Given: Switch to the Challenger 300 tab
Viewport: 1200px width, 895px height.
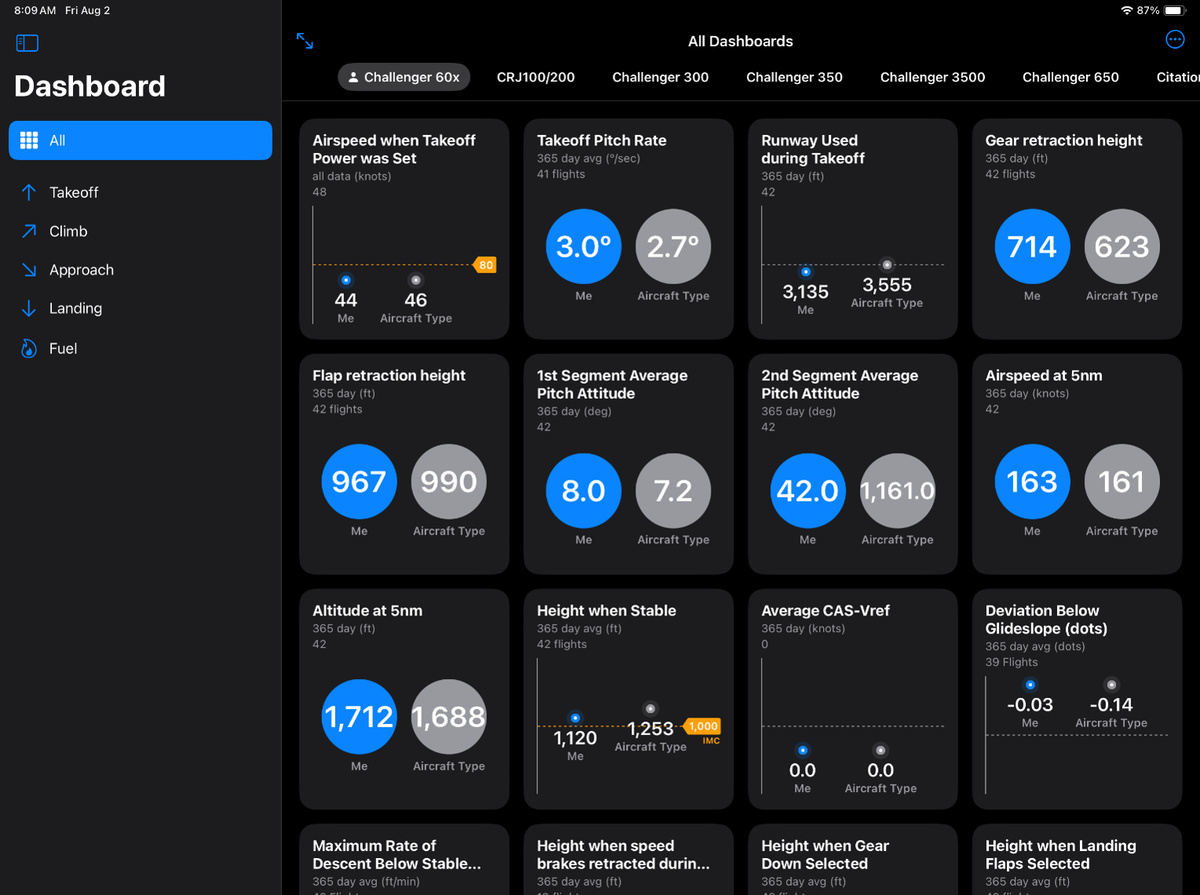Looking at the screenshot, I should pos(660,77).
